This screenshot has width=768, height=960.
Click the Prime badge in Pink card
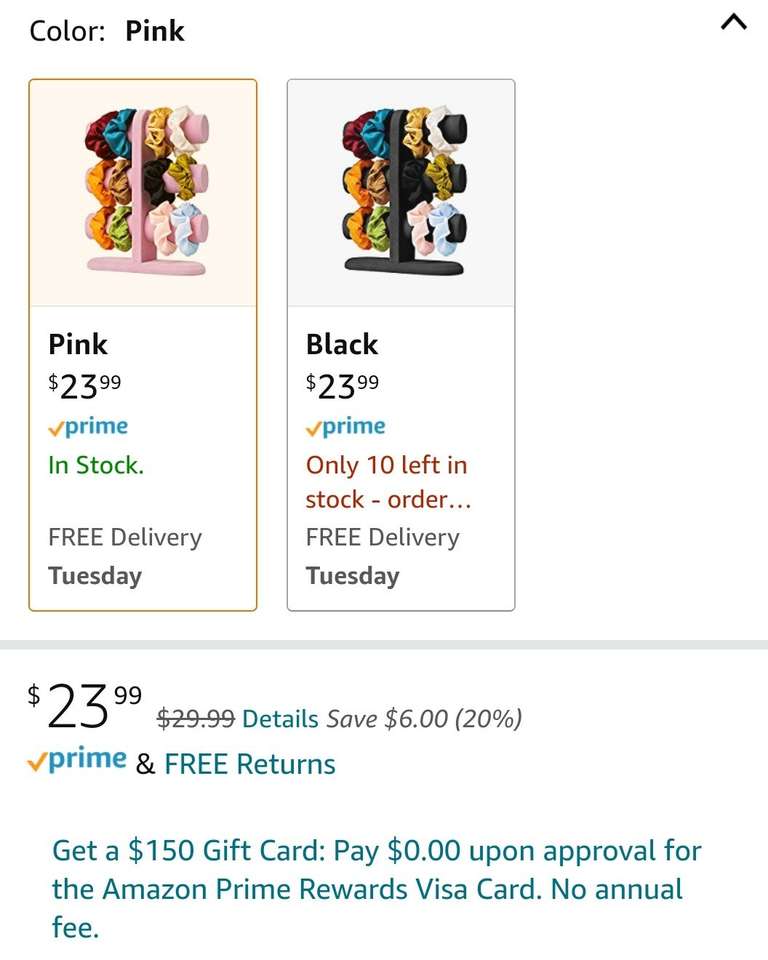(x=88, y=427)
